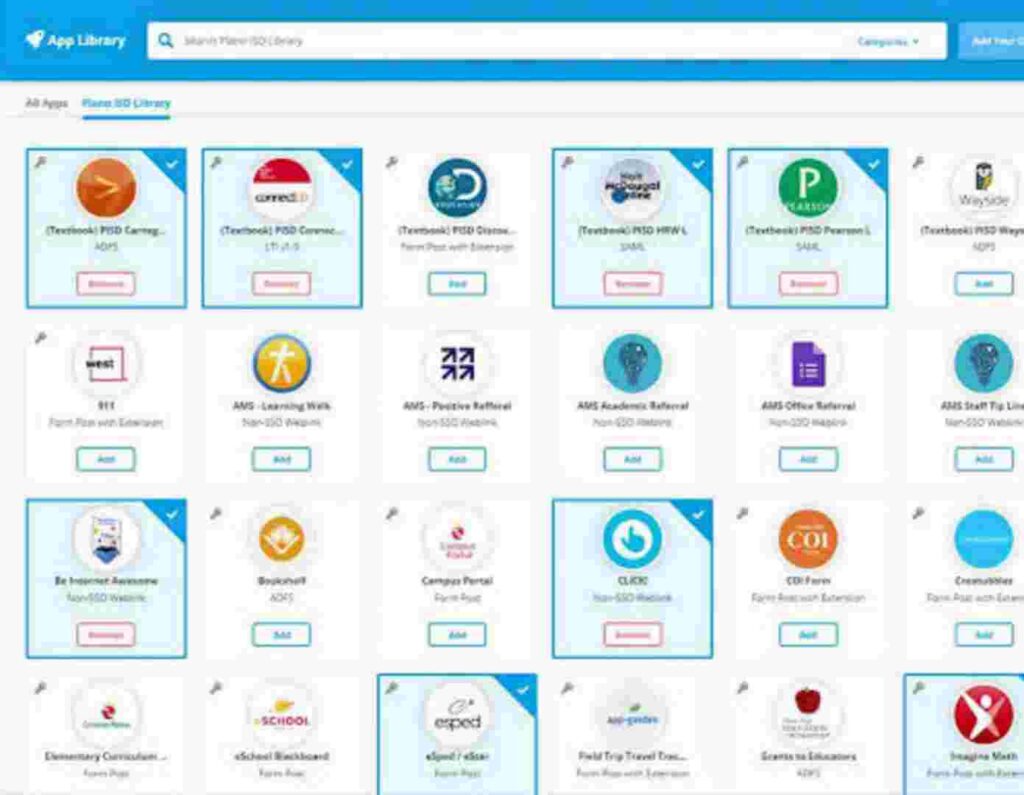Screen dimensions: 1024x795
Task: Click the Be Internet Awesome icon
Action: (106, 538)
